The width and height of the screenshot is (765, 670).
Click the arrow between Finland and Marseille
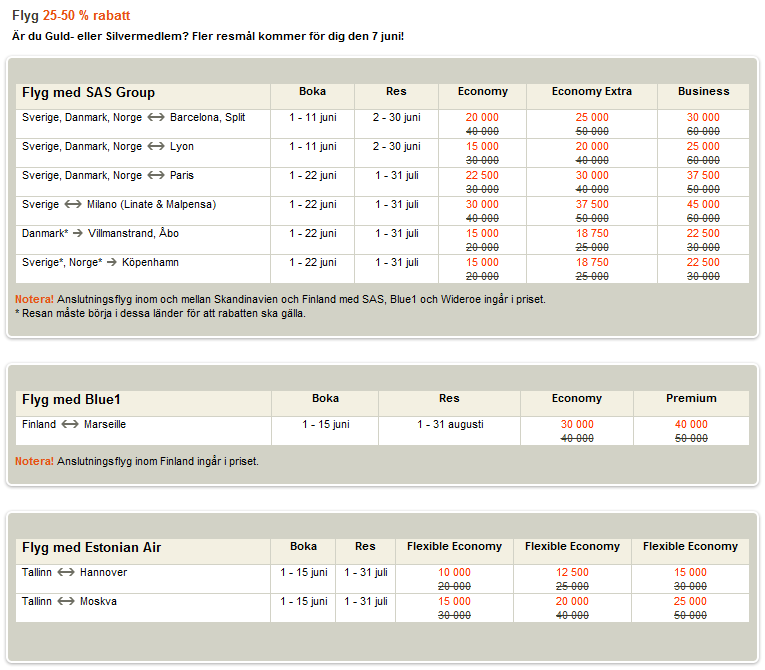70,425
